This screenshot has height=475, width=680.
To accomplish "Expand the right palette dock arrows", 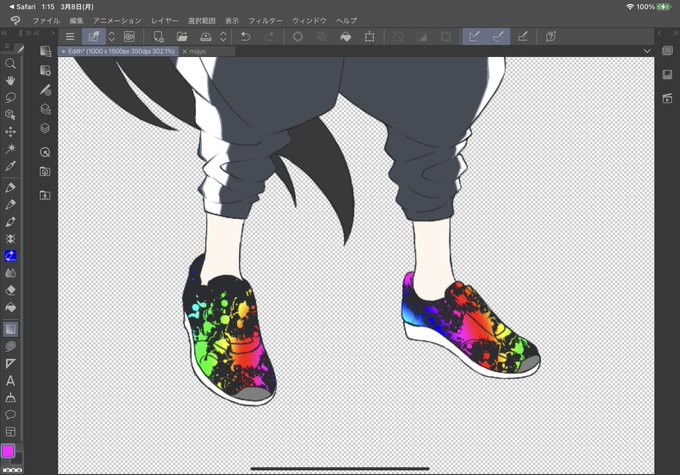I will [x=675, y=33].
